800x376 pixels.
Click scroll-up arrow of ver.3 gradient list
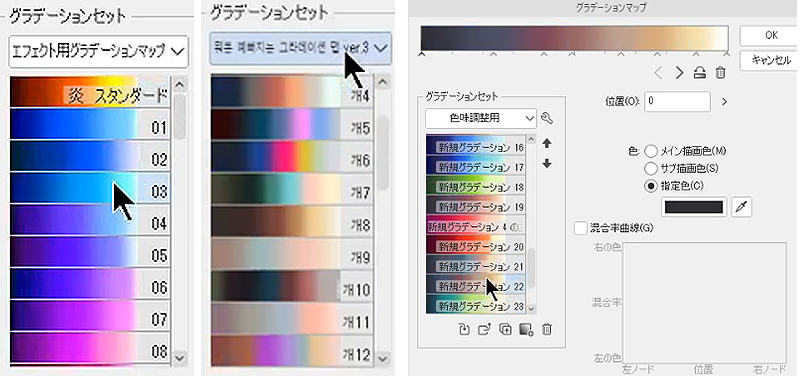pyautogui.click(x=383, y=83)
